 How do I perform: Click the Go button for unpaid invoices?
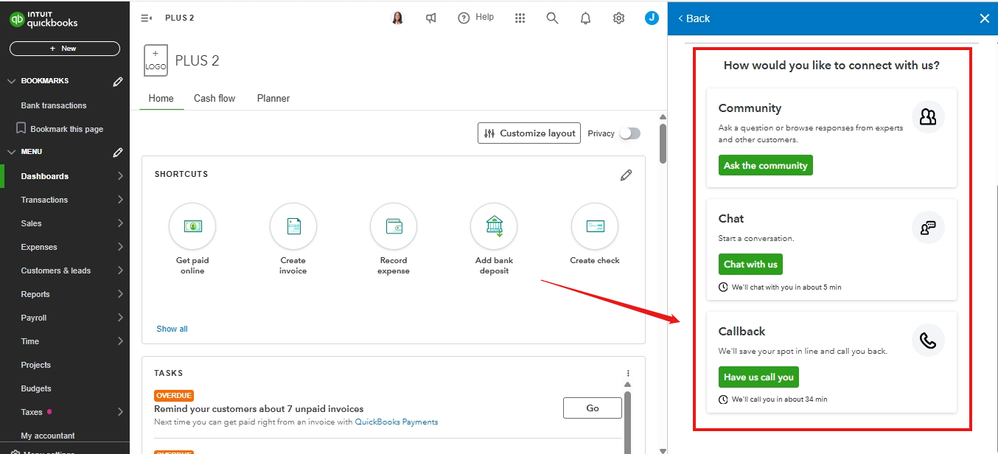[x=593, y=408]
